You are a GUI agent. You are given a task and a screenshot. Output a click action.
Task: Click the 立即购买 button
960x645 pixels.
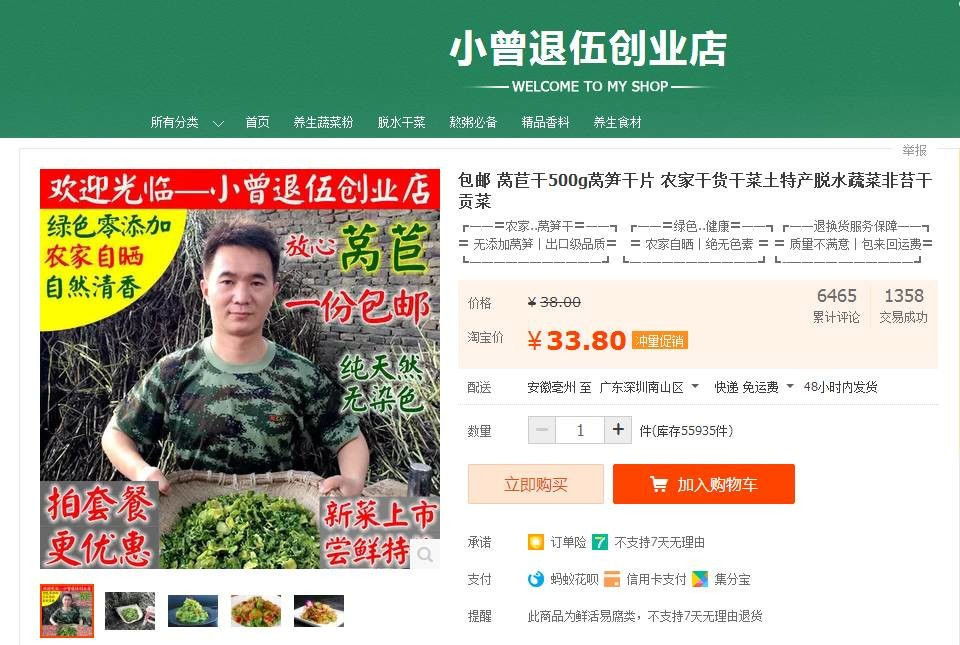click(536, 484)
